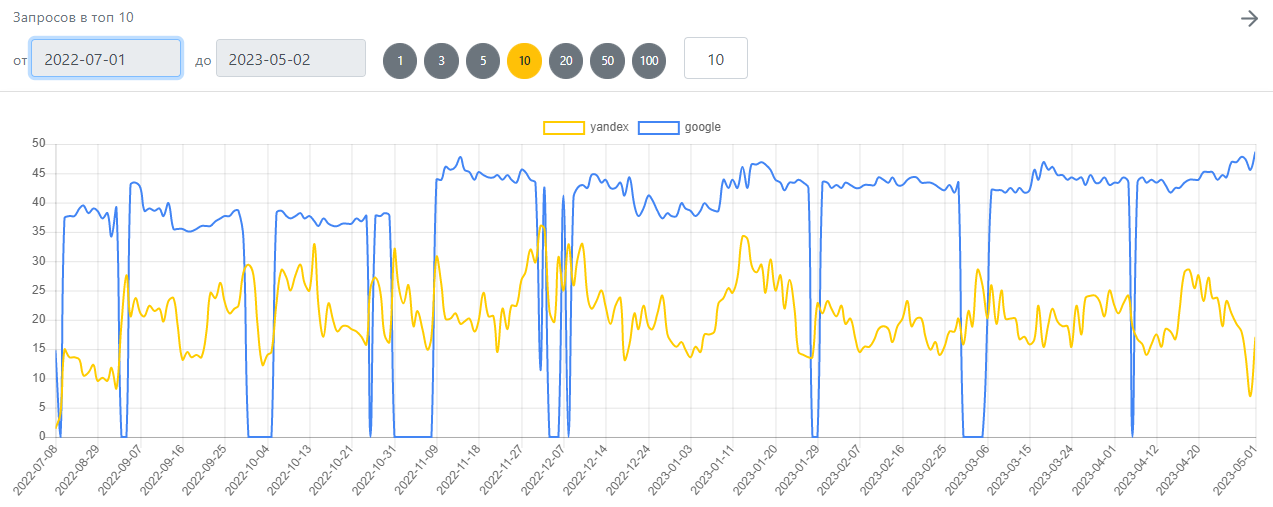Click the highlighted yellow top 10 button
The image size is (1273, 507).
pyautogui.click(x=524, y=60)
